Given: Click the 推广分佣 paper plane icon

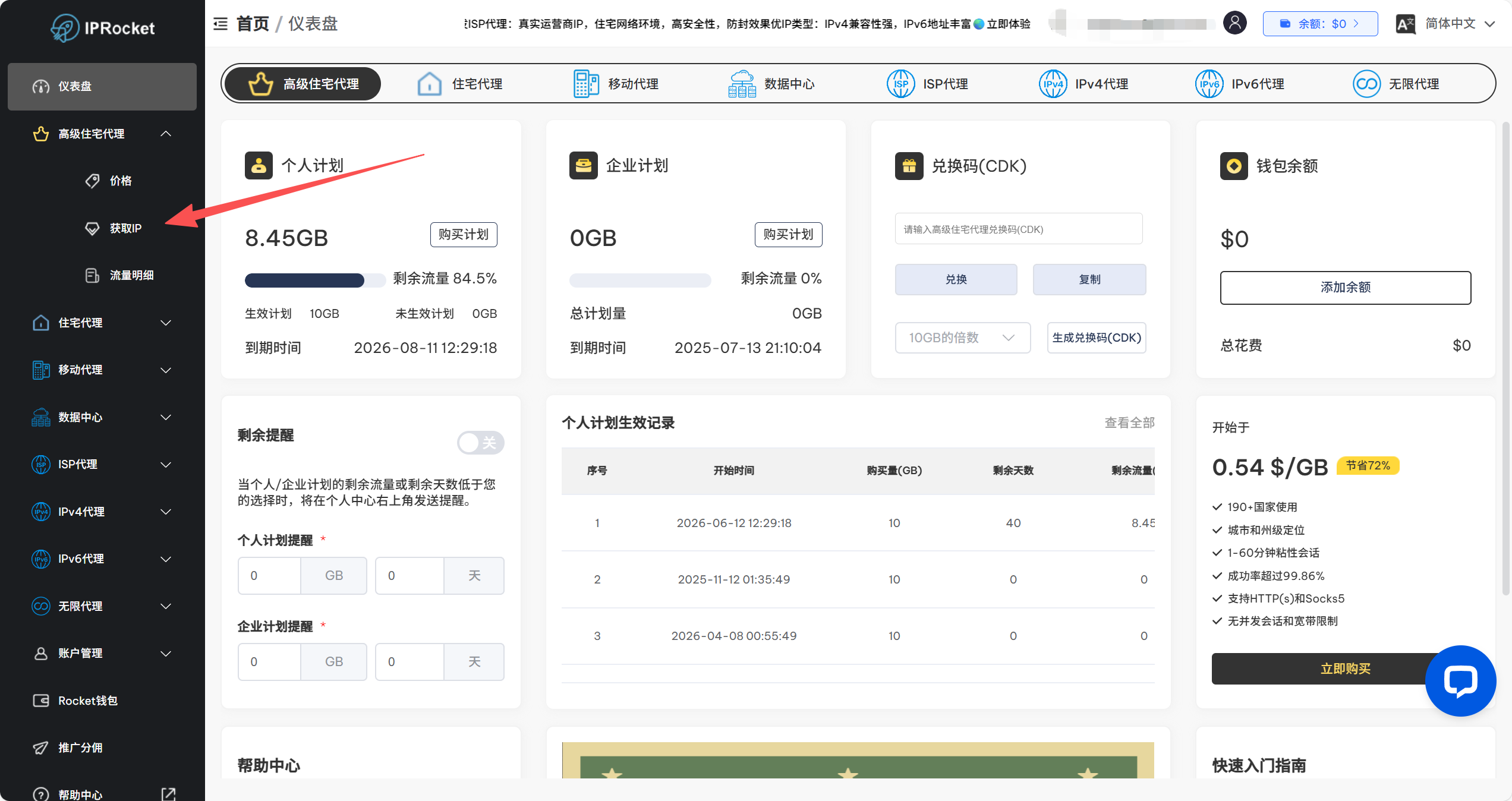Looking at the screenshot, I should tap(40, 748).
